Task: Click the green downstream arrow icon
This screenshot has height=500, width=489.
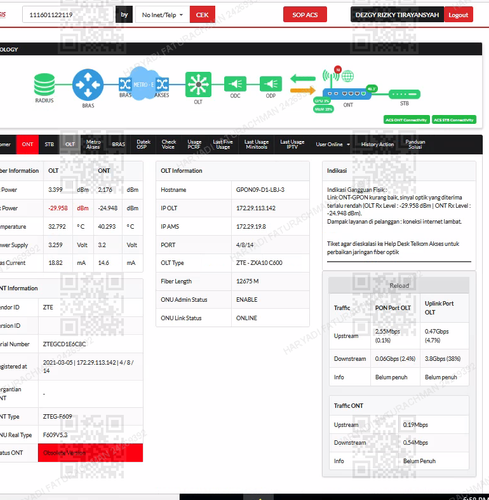Action: (x=303, y=79)
